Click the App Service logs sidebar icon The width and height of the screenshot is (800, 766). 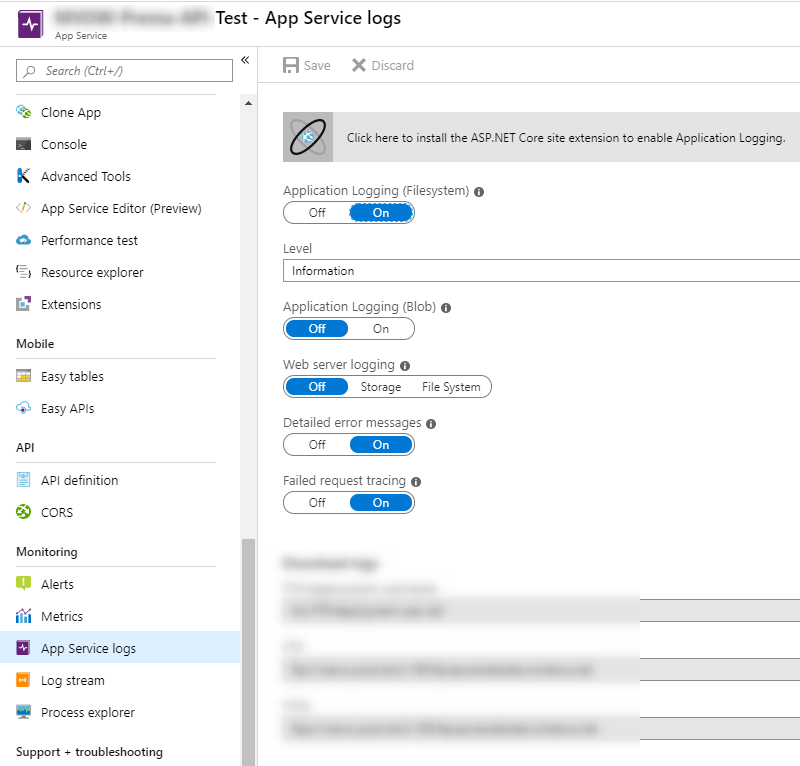click(23, 648)
